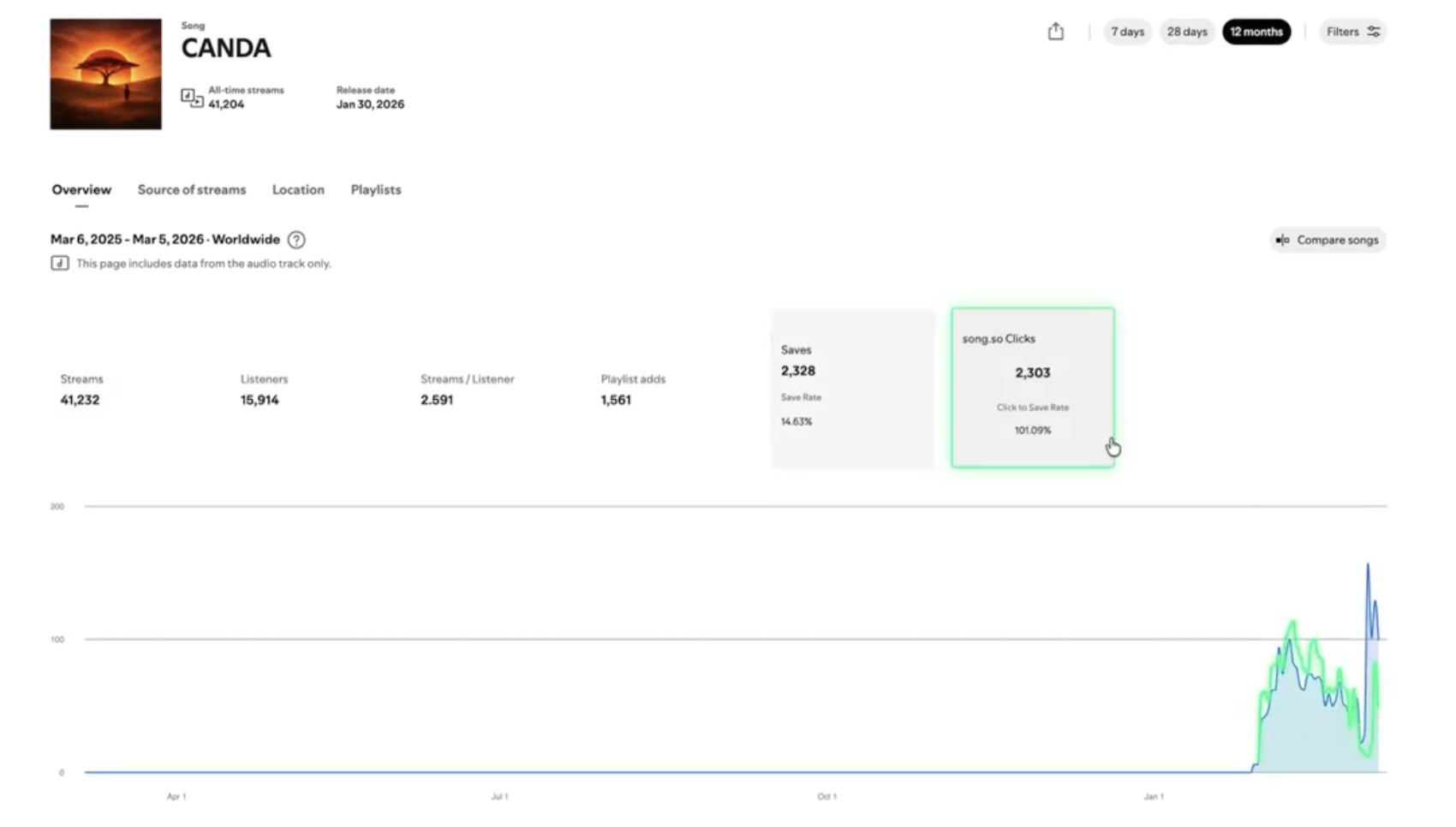Click the share/export icon
This screenshot has height=827, width=1456.
(1055, 32)
